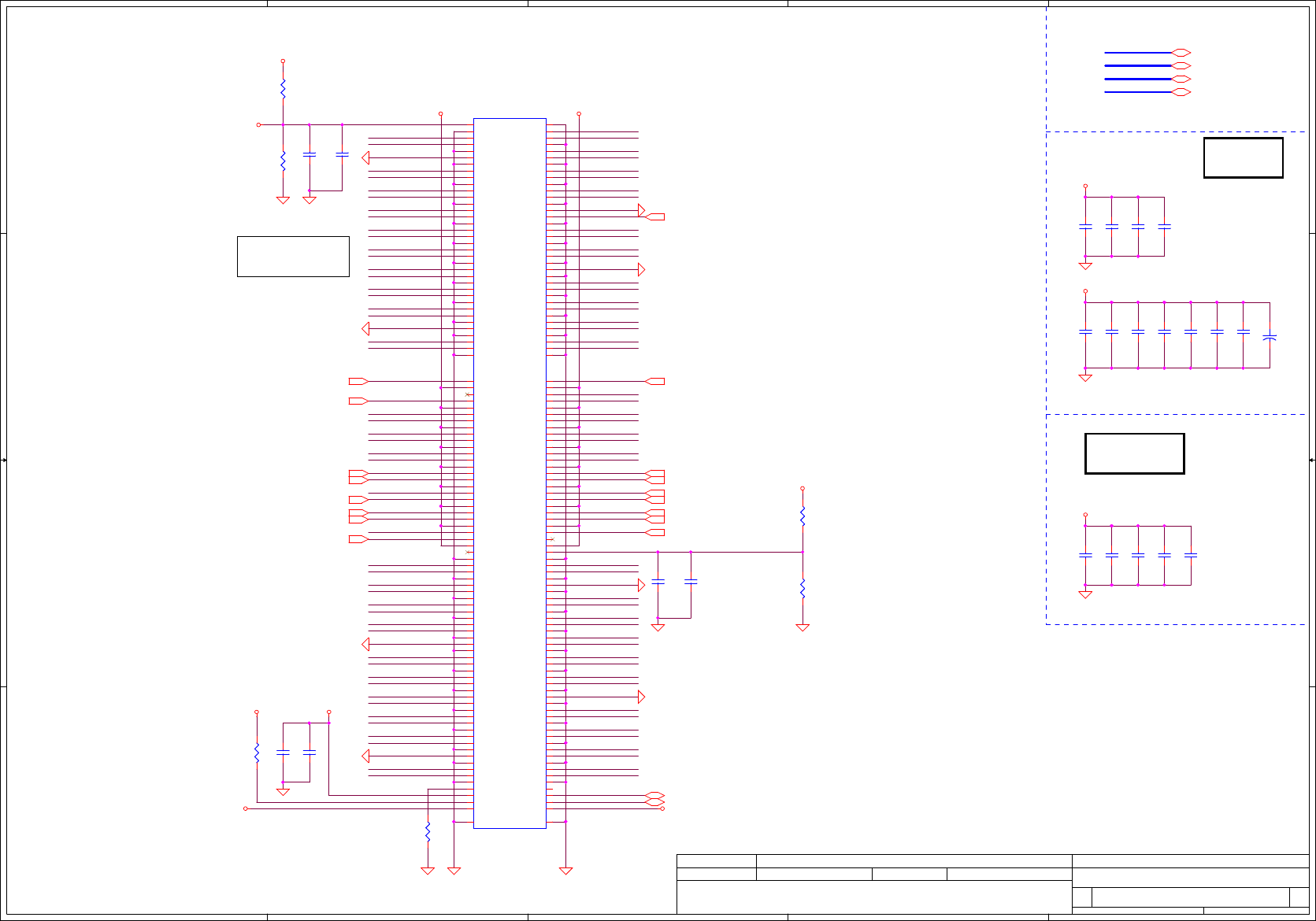Select ground symbol beneath the right-side divider
1316x921 pixels.
click(x=803, y=627)
